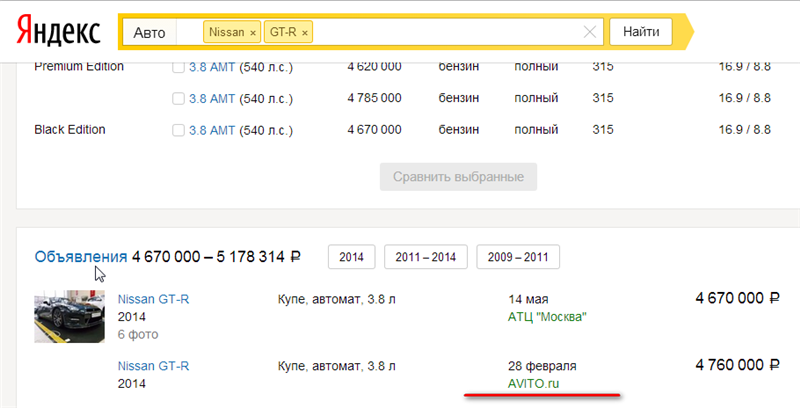The image size is (800, 408).
Task: Click the Yandex logo
Action: click(x=58, y=32)
